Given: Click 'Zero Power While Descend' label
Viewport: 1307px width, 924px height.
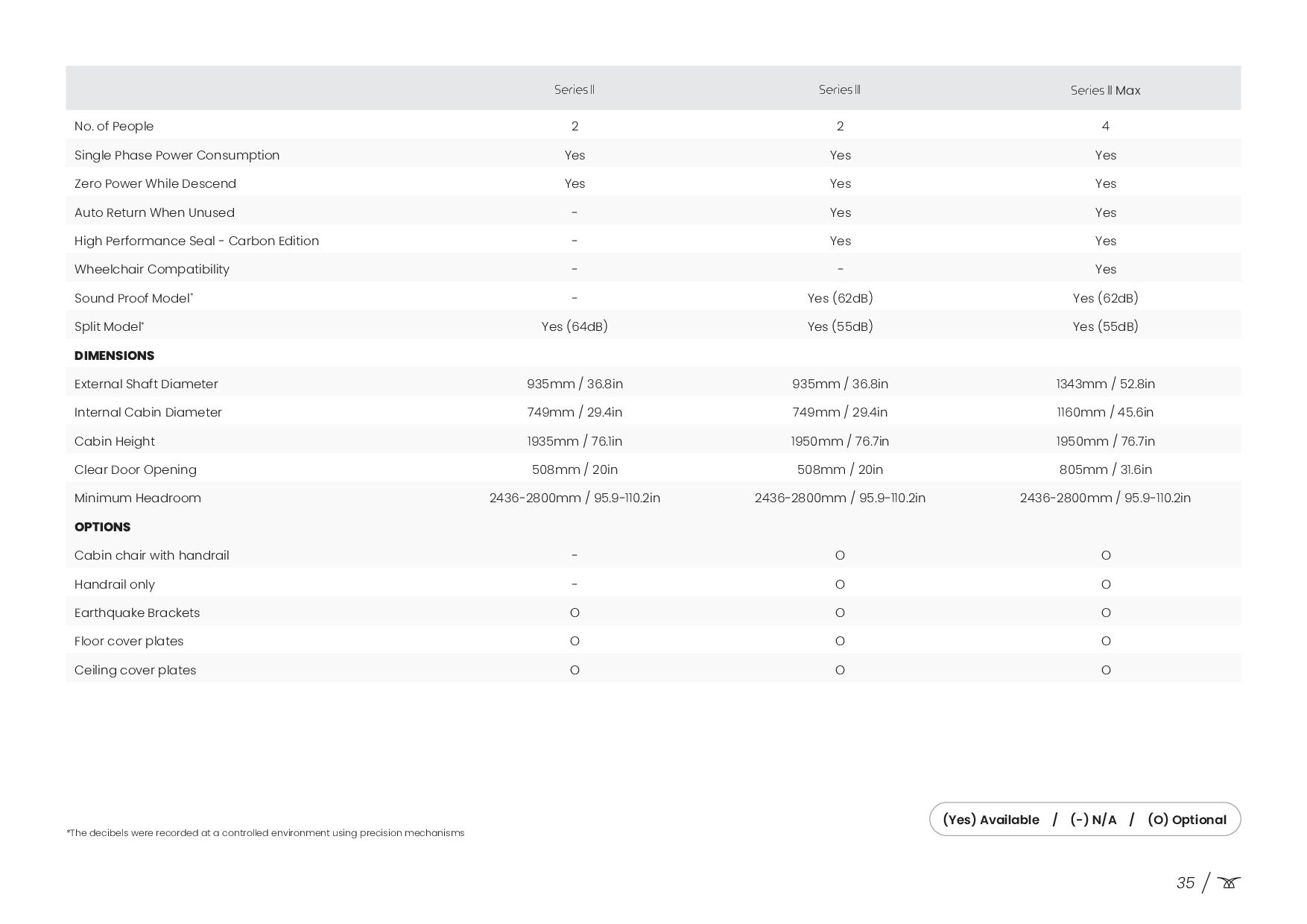Looking at the screenshot, I should (x=155, y=183).
